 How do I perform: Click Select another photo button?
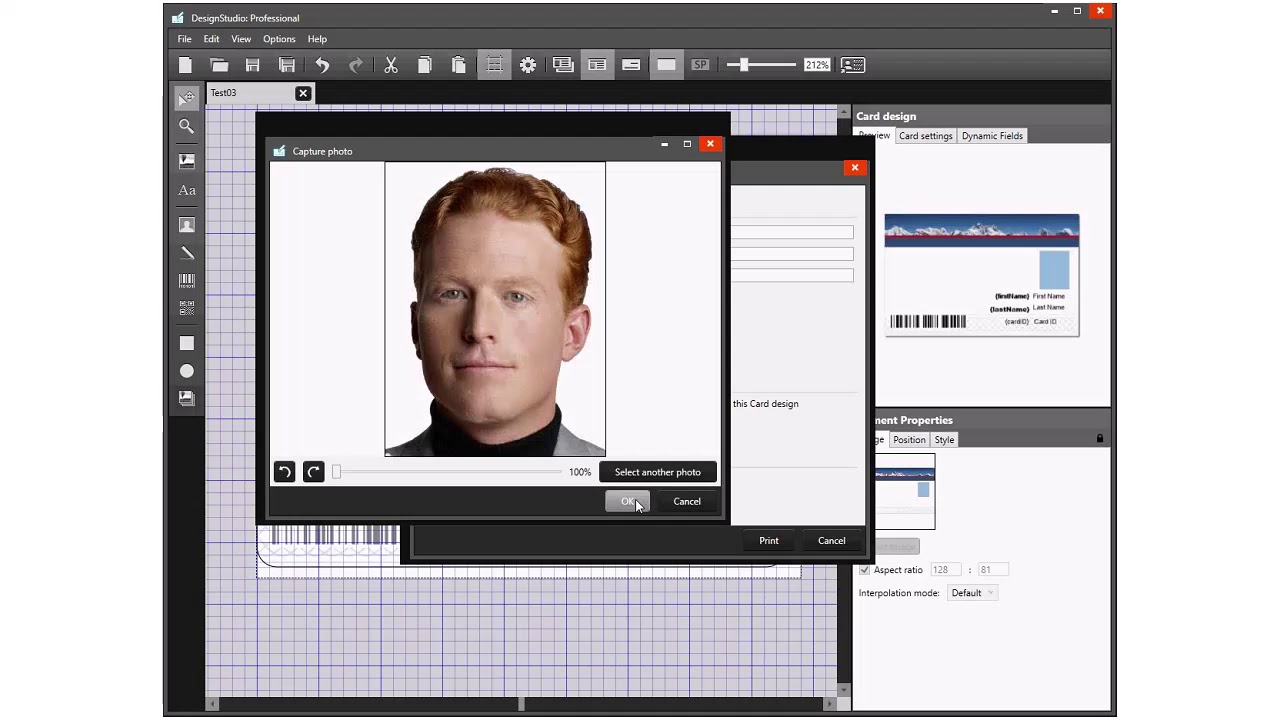(x=658, y=472)
